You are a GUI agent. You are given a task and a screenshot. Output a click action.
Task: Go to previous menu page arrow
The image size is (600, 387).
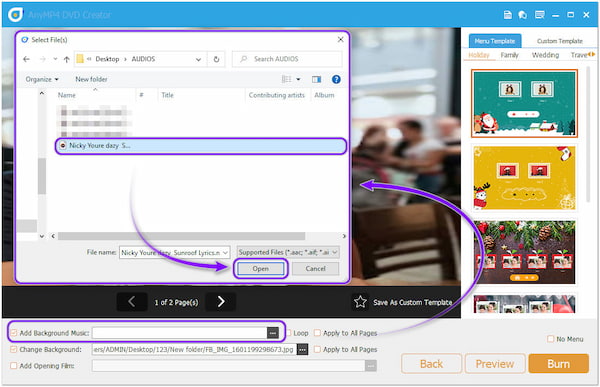pos(132,302)
